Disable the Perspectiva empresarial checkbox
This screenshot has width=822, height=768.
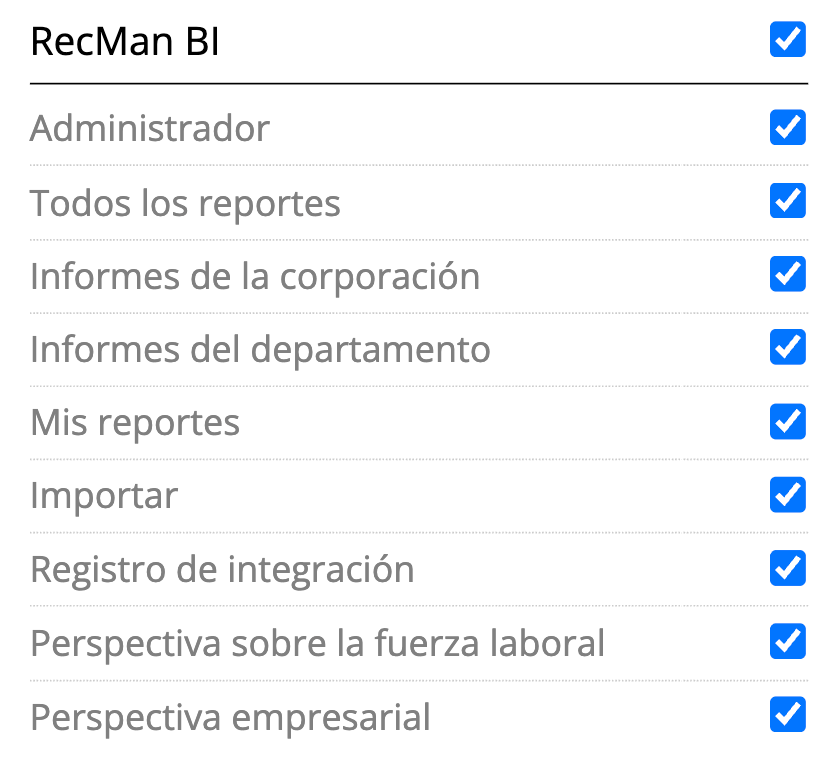point(787,715)
